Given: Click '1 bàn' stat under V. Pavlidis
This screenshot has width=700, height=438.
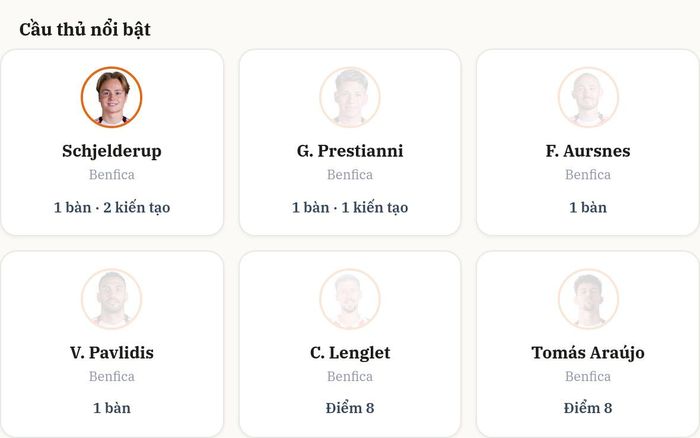Looking at the screenshot, I should [x=112, y=408].
